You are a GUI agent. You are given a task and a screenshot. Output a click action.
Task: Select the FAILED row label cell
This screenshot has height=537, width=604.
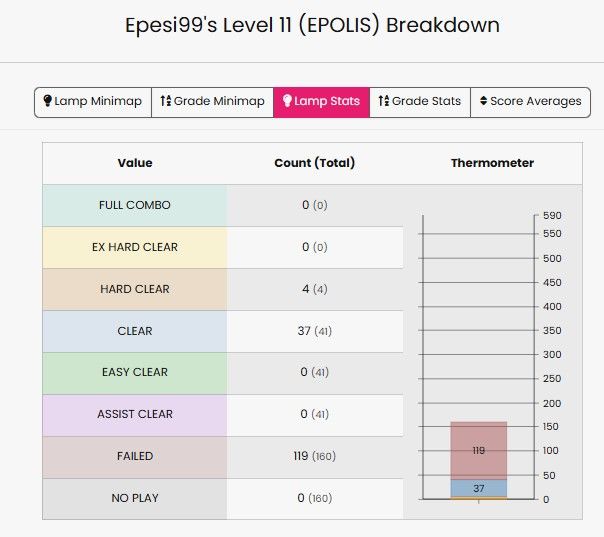[x=135, y=456]
